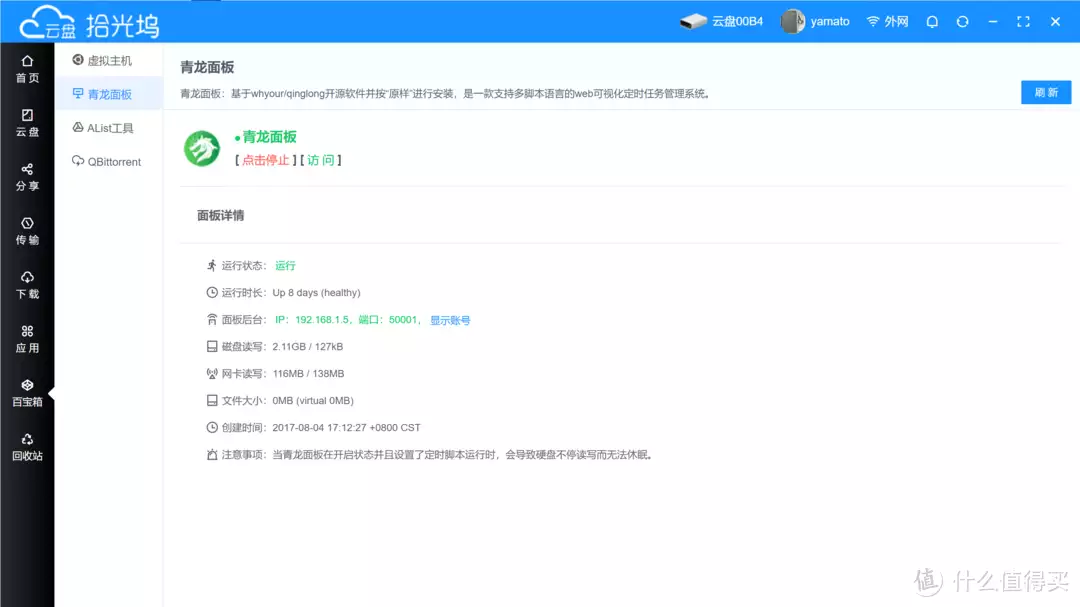Screen dimensions: 1080x607
Task: Click the Up 8 days (healthy) text
Action: point(316,293)
